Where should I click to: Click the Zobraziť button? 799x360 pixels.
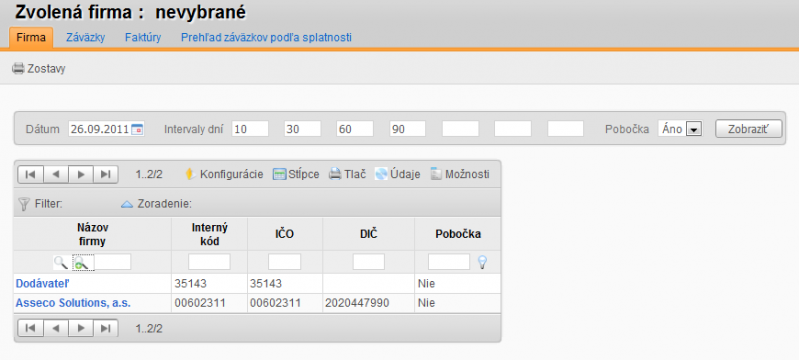coord(748,129)
